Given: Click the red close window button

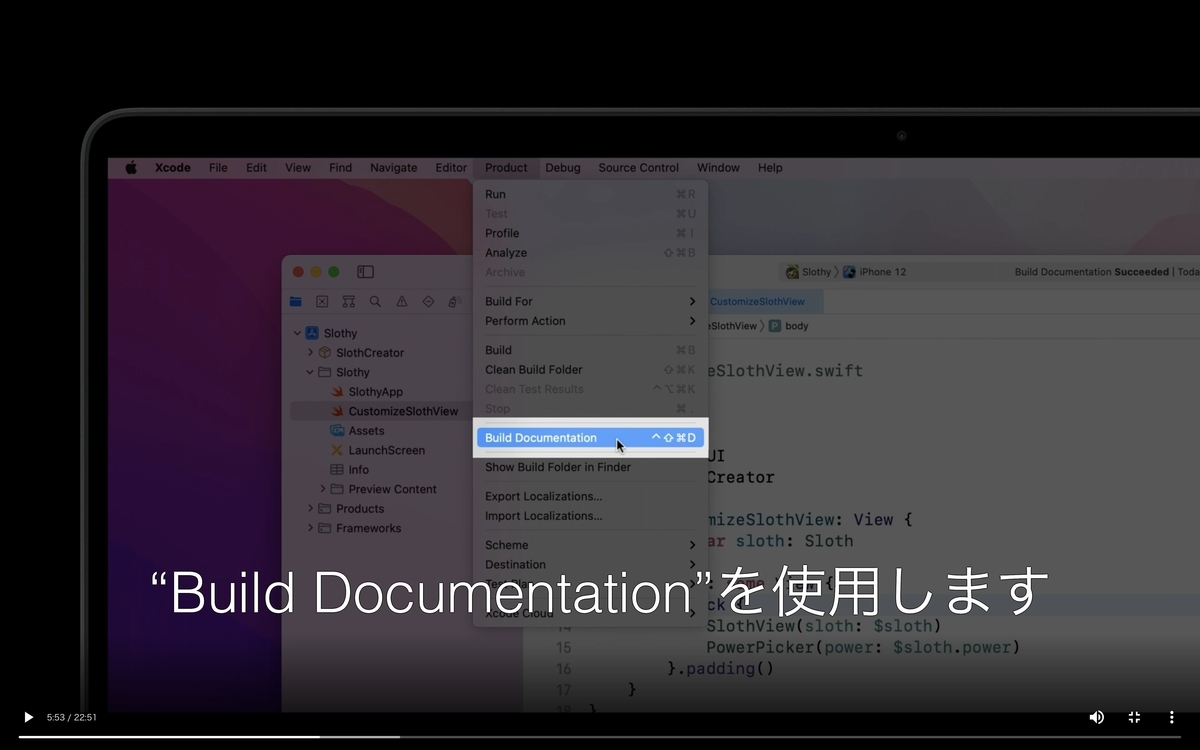Looking at the screenshot, I should pos(298,272).
